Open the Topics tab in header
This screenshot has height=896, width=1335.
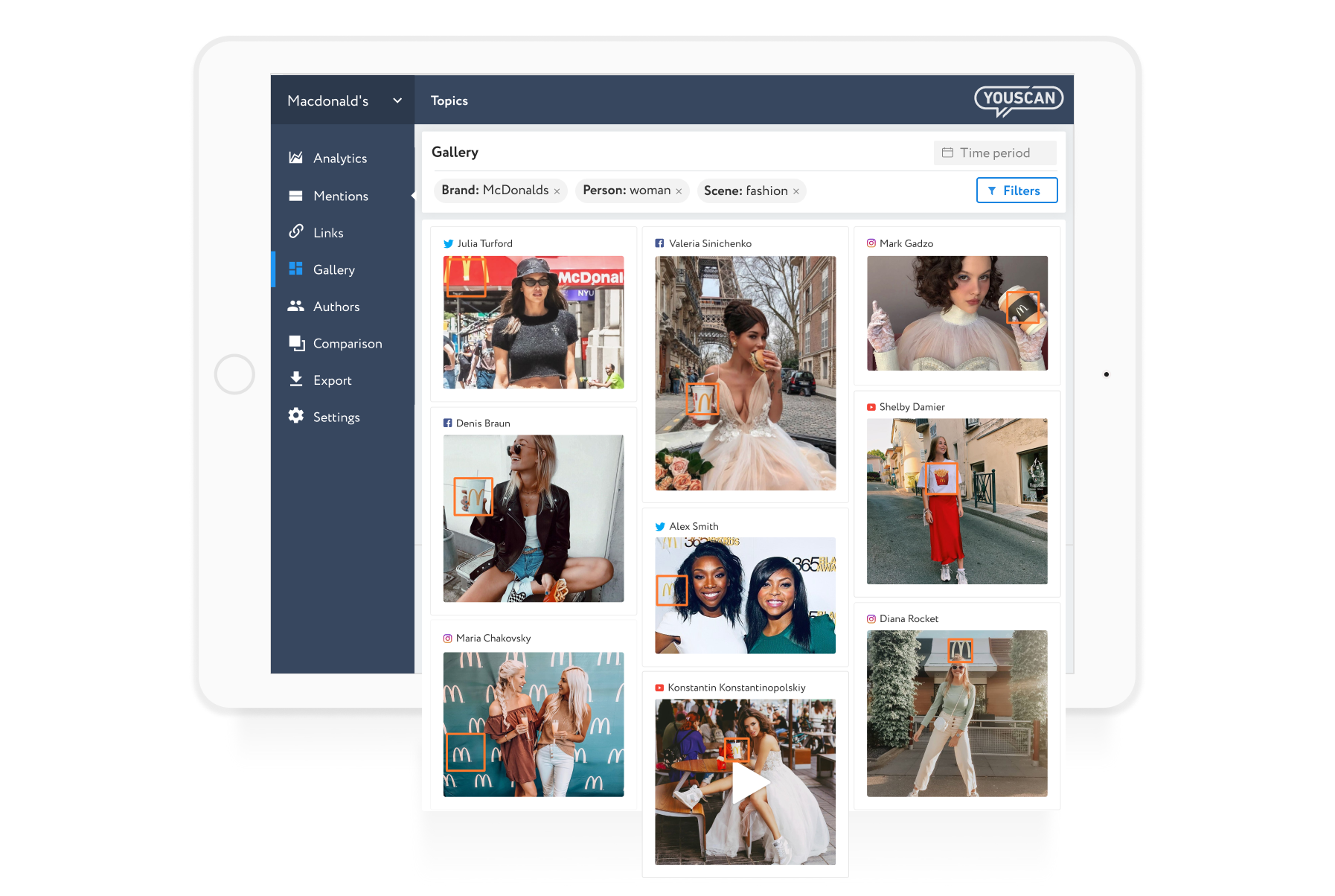point(449,100)
